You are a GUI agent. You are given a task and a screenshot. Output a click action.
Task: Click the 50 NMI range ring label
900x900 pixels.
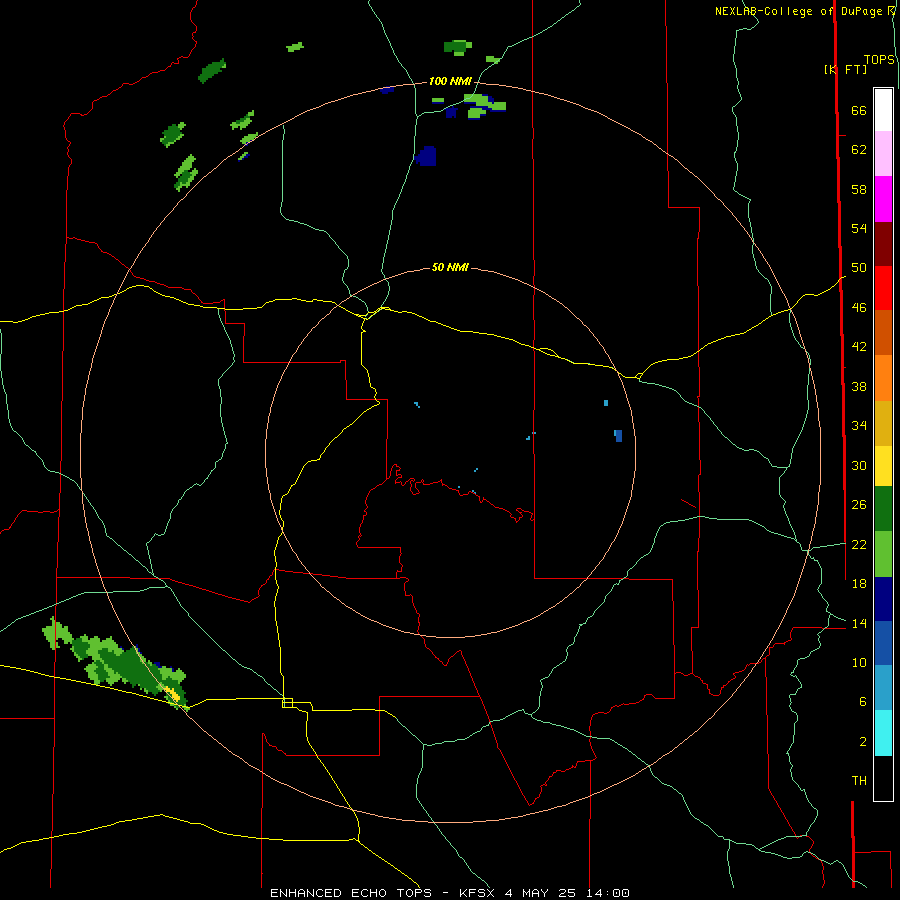pyautogui.click(x=450, y=267)
